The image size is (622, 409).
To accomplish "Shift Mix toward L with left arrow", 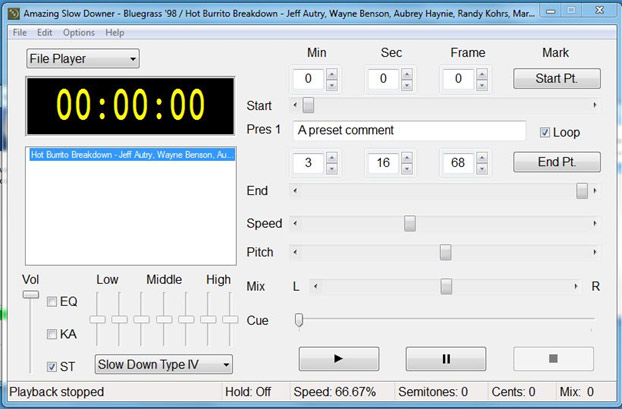I will [315, 286].
